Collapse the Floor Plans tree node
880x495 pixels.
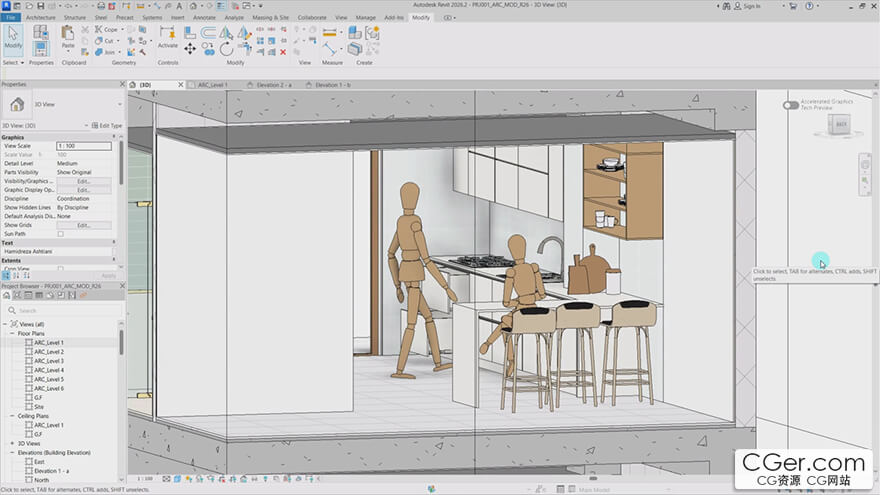click(13, 333)
